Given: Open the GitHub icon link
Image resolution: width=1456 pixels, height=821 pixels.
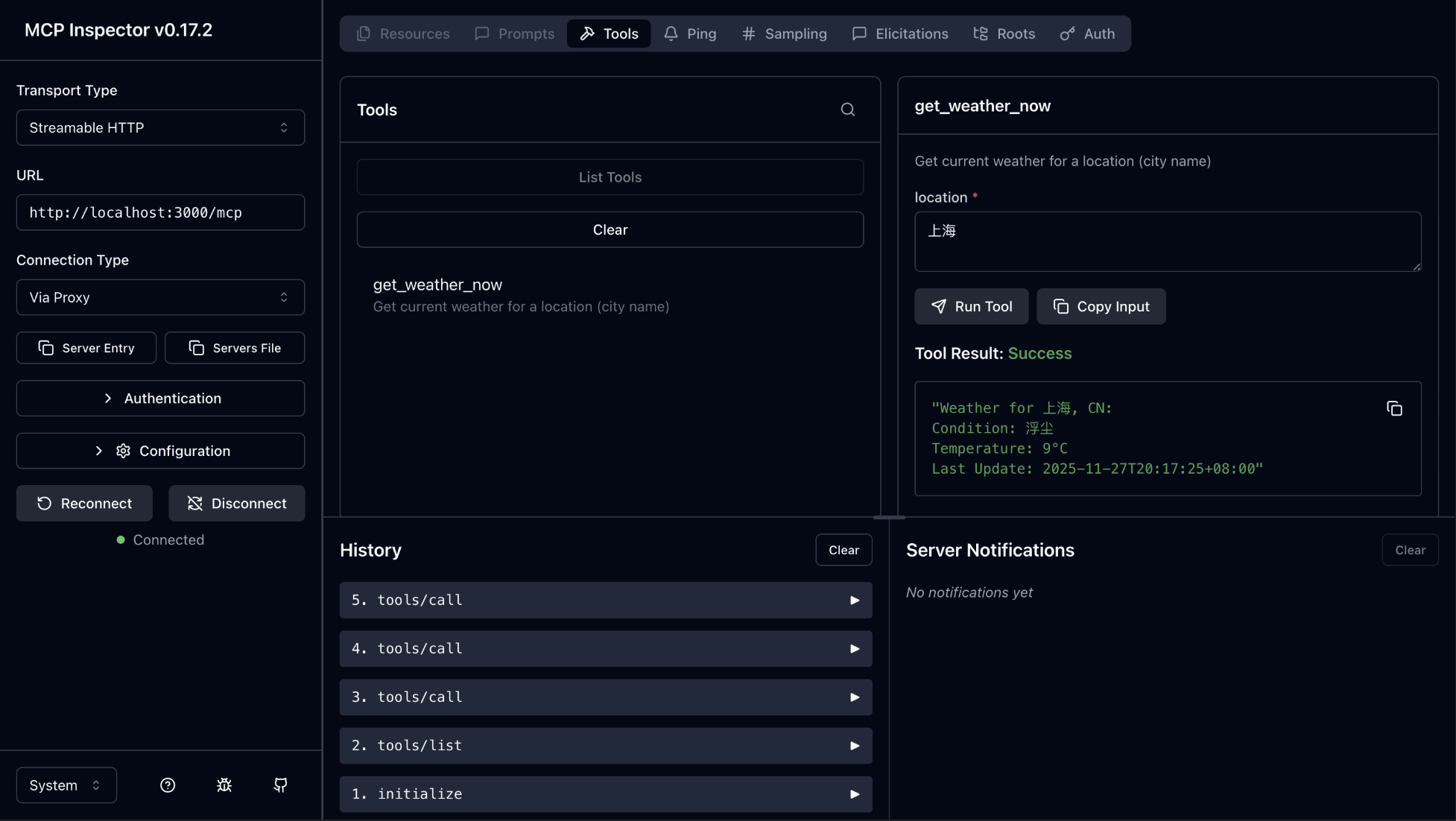Looking at the screenshot, I should tap(280, 785).
